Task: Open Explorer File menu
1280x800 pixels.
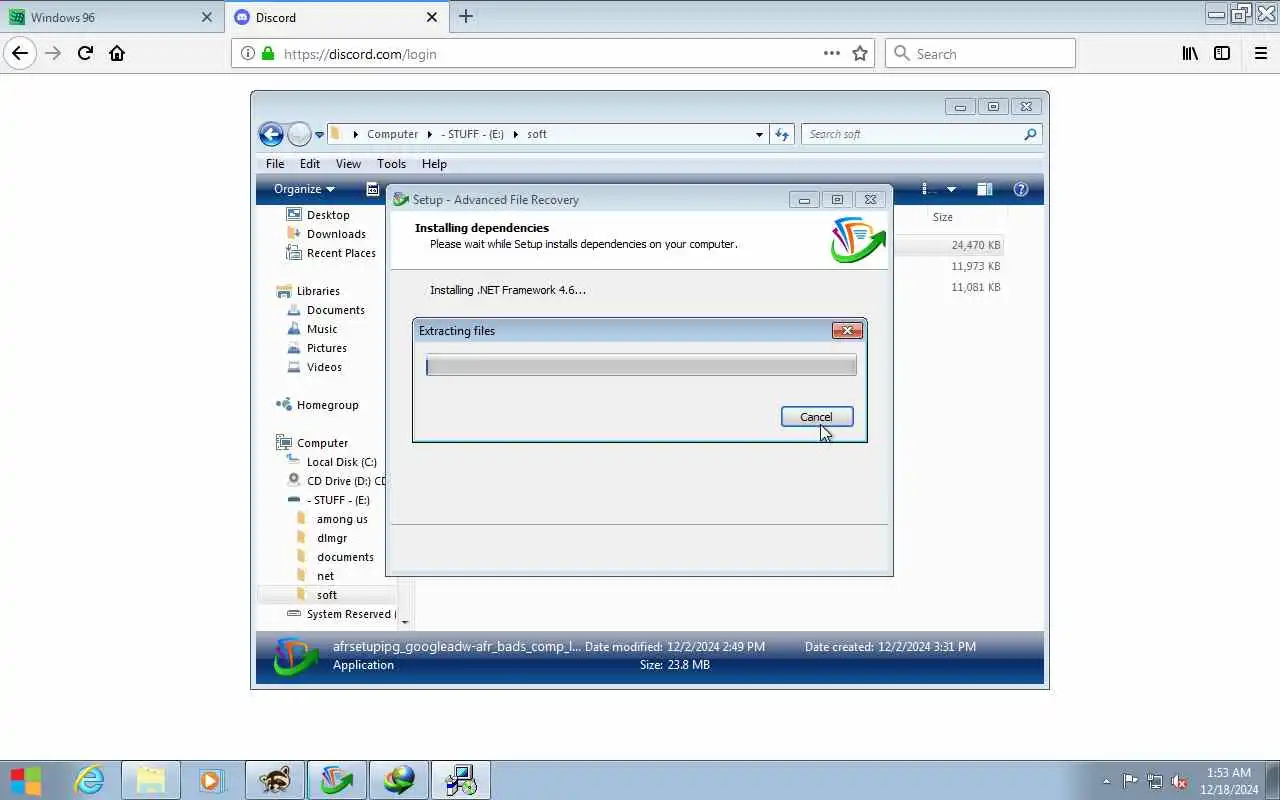Action: point(275,164)
